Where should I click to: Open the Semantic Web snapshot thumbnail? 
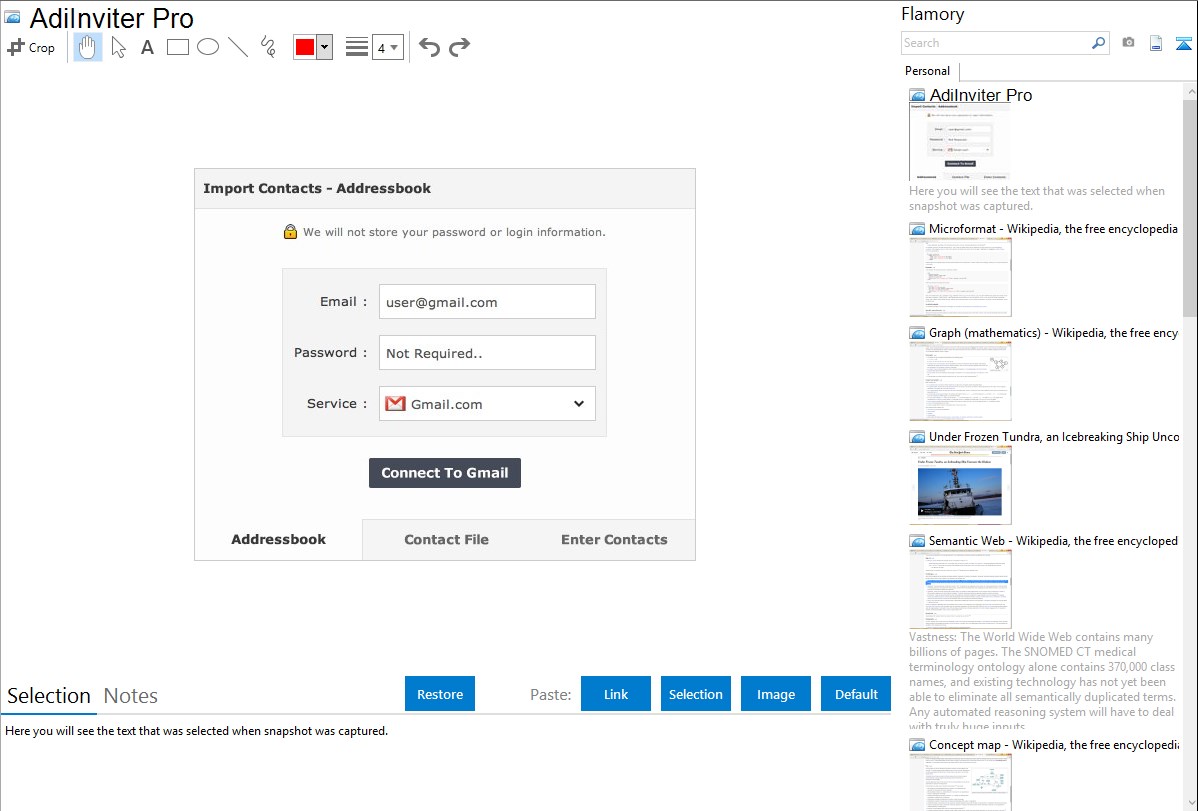coord(960,589)
